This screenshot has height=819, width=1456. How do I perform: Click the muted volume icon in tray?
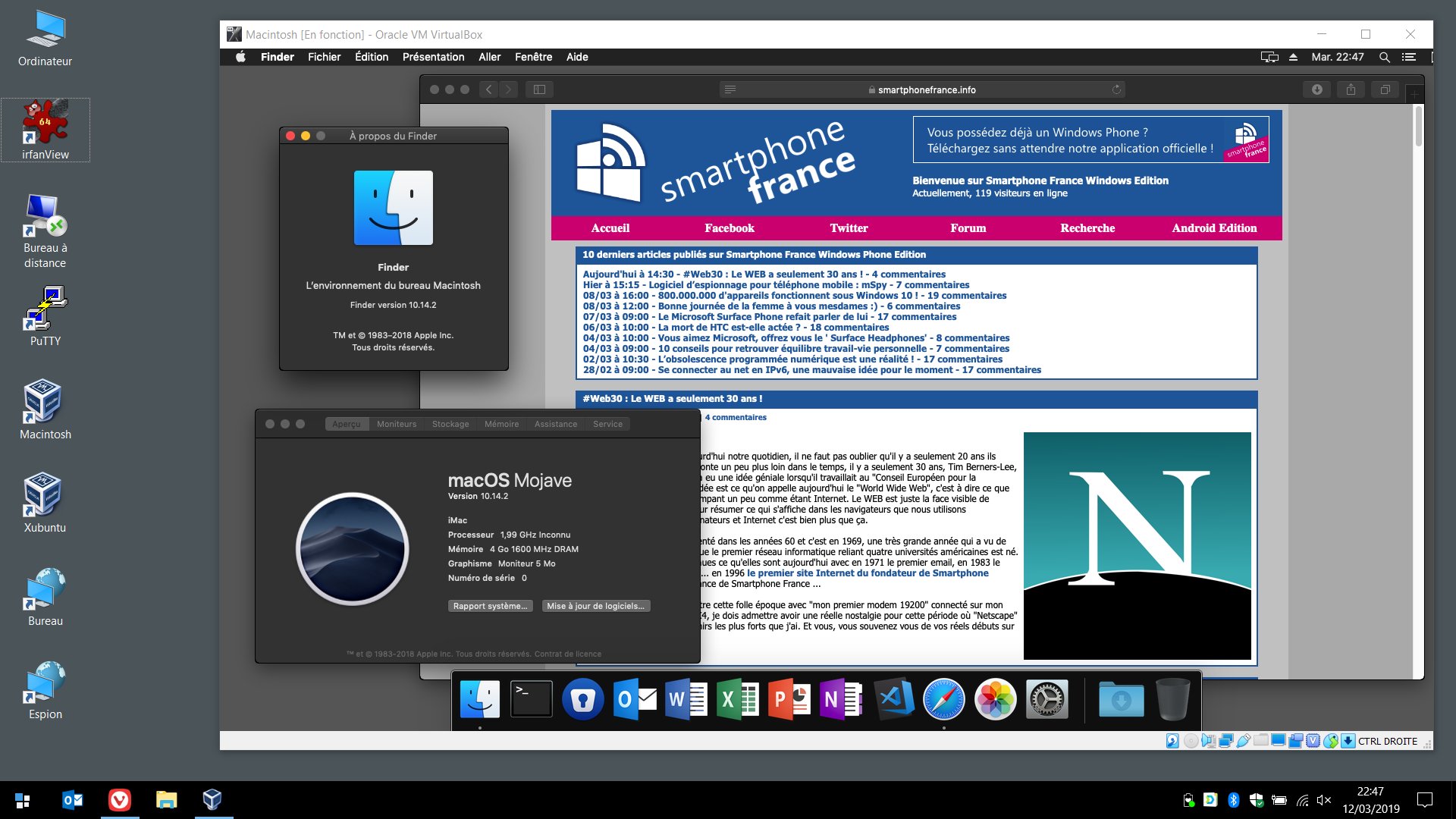point(1323,799)
